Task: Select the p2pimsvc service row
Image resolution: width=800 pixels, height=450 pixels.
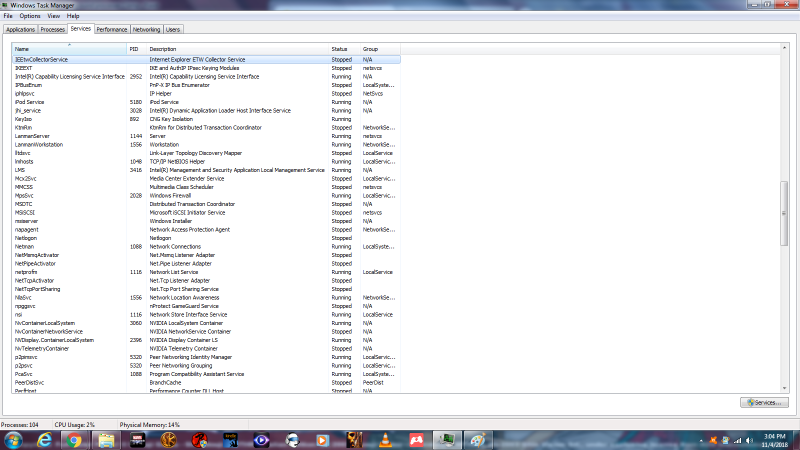Action: point(206,357)
